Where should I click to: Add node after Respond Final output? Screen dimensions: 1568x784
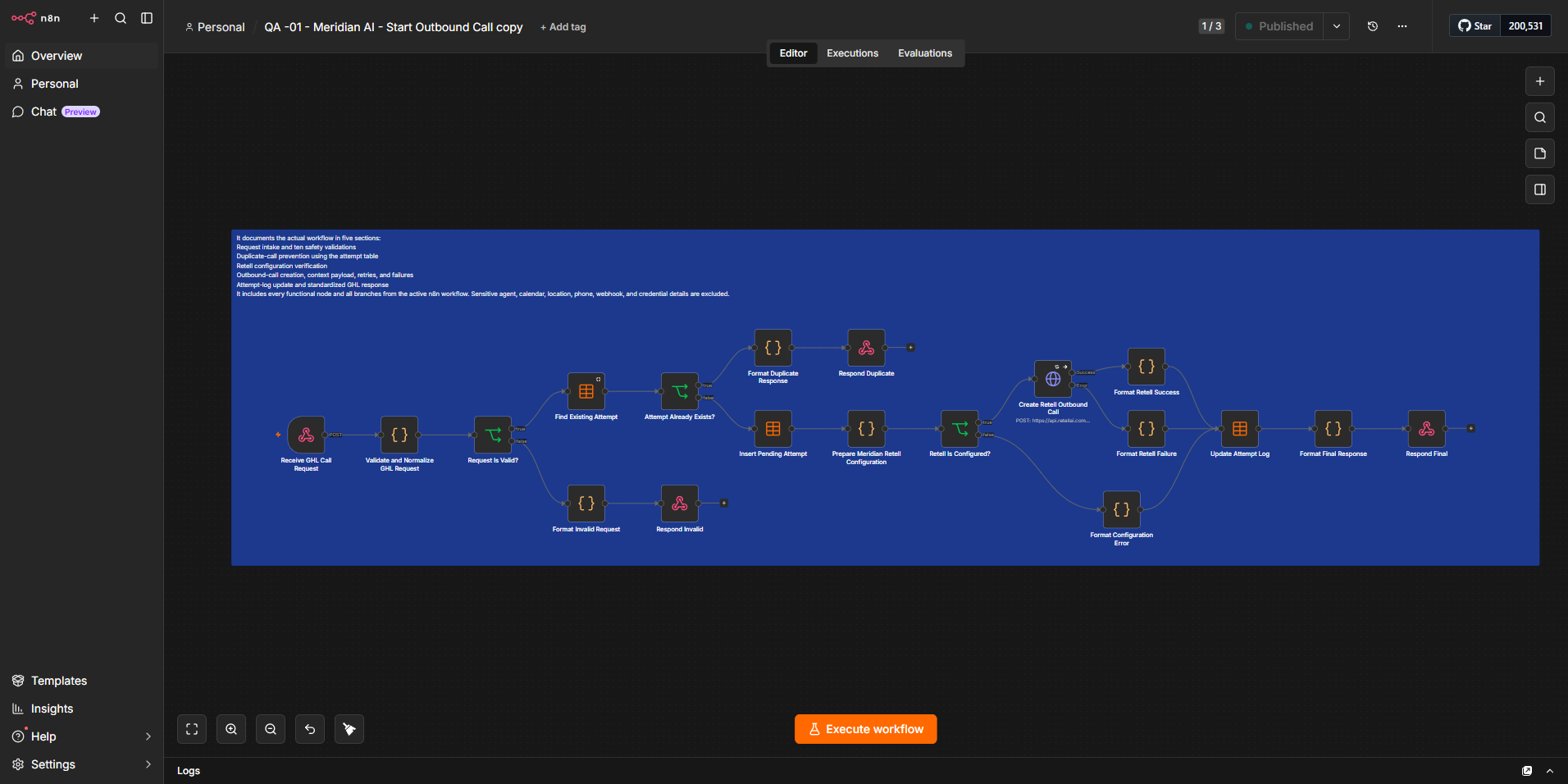(1471, 428)
